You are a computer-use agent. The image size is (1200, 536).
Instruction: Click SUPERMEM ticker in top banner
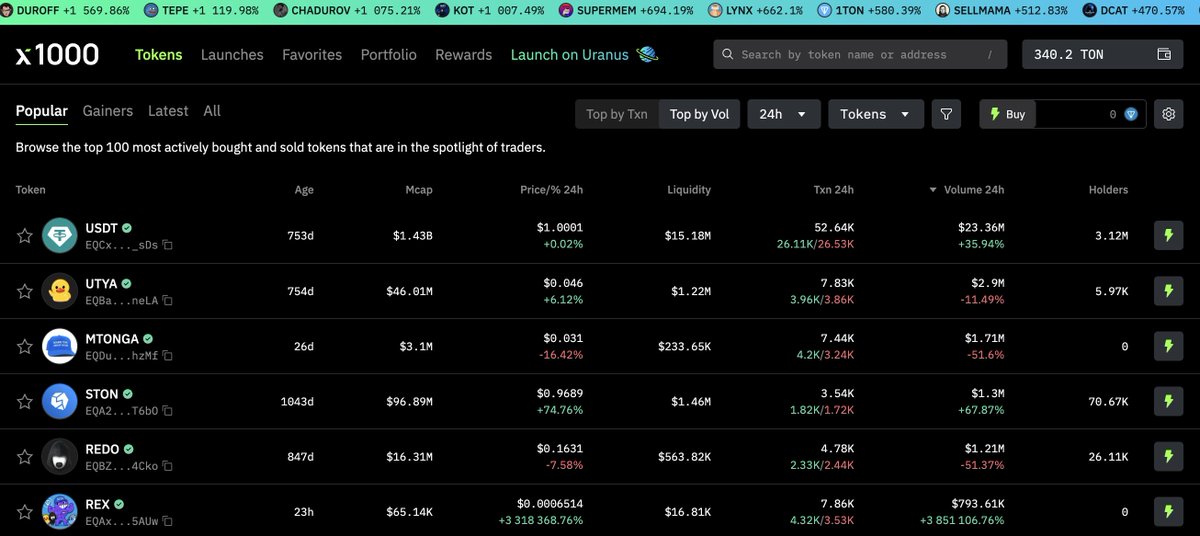[626, 10]
